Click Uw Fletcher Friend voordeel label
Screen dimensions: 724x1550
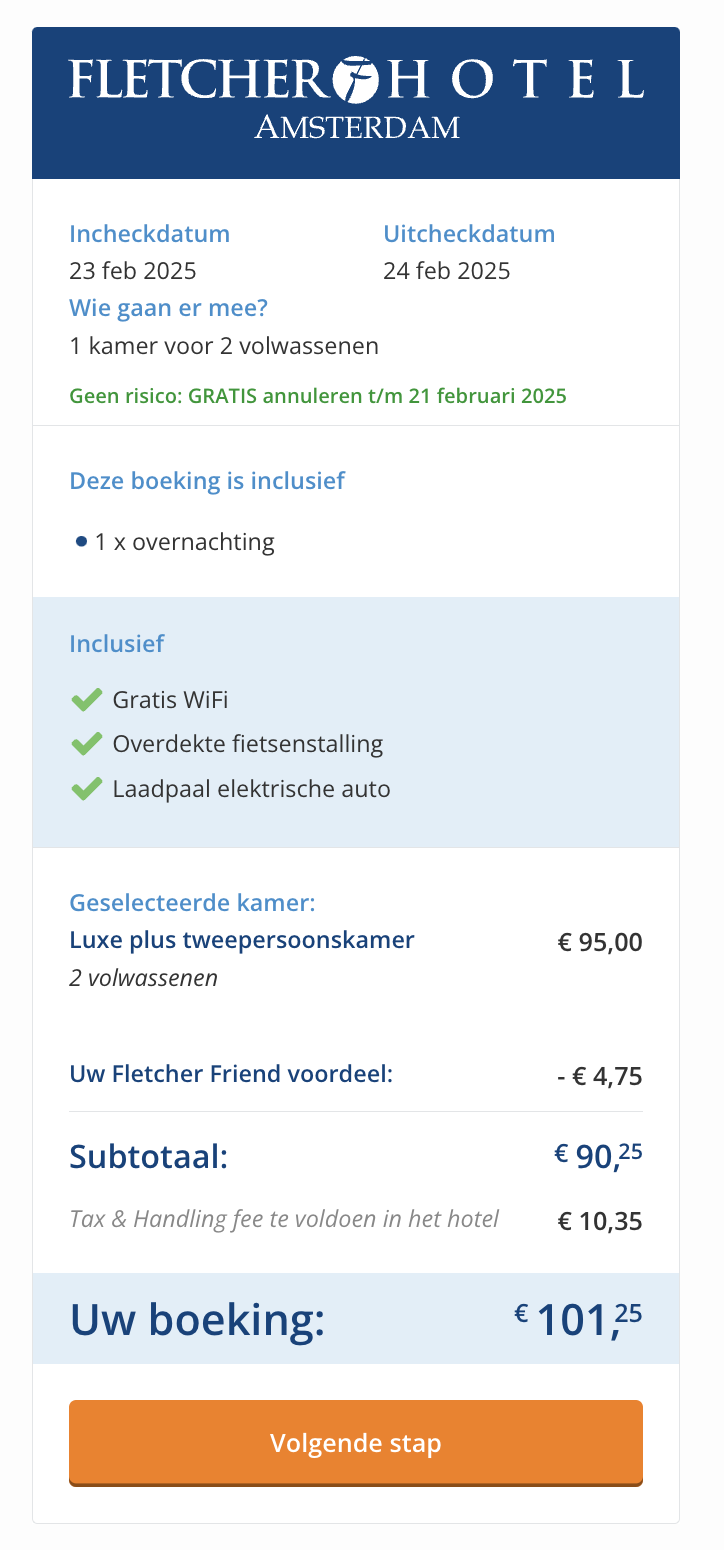231,1075
